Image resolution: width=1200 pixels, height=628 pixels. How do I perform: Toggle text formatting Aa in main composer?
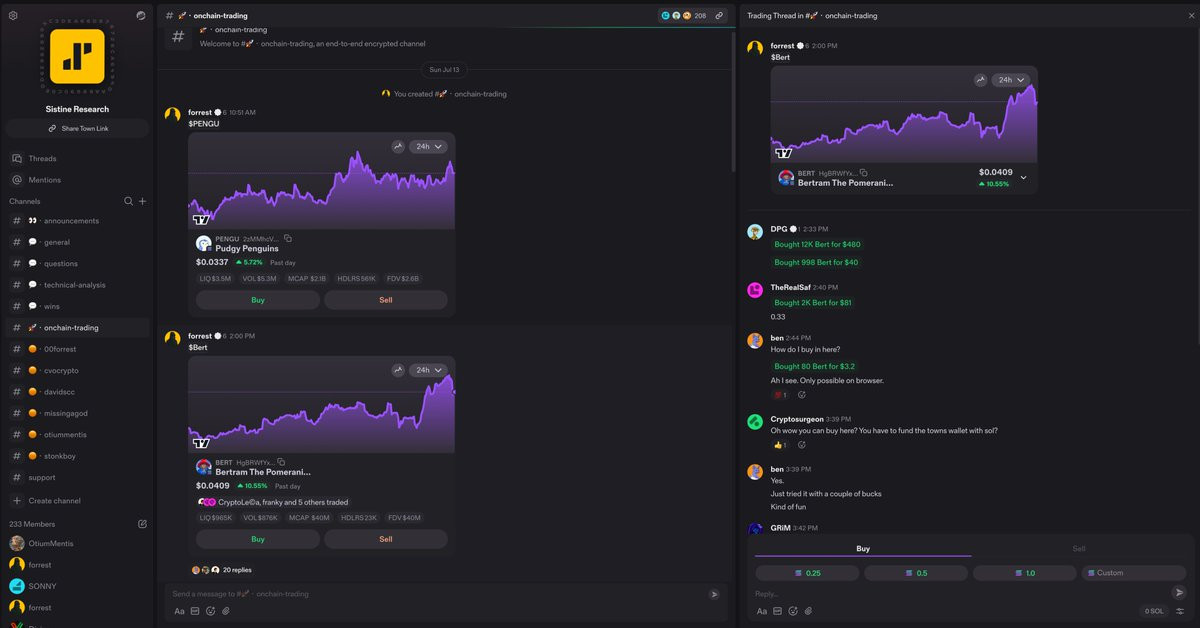click(x=180, y=611)
